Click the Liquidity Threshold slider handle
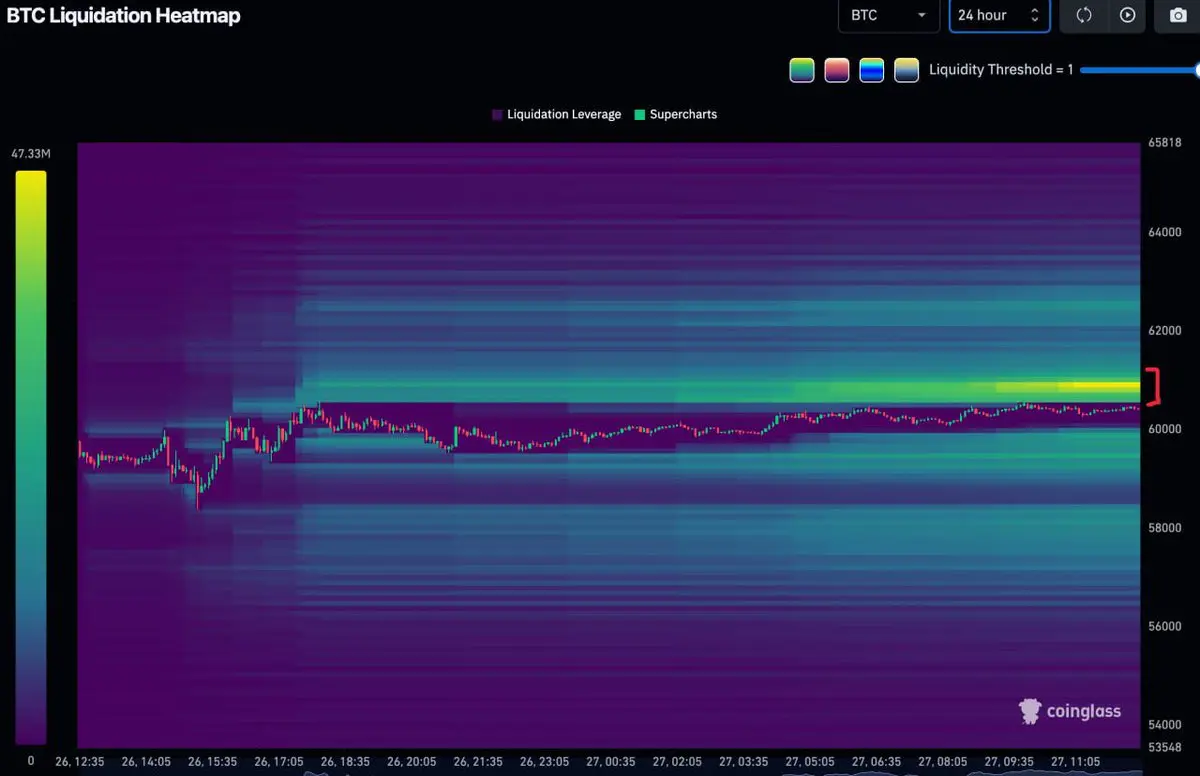1200x776 pixels. [x=1197, y=70]
